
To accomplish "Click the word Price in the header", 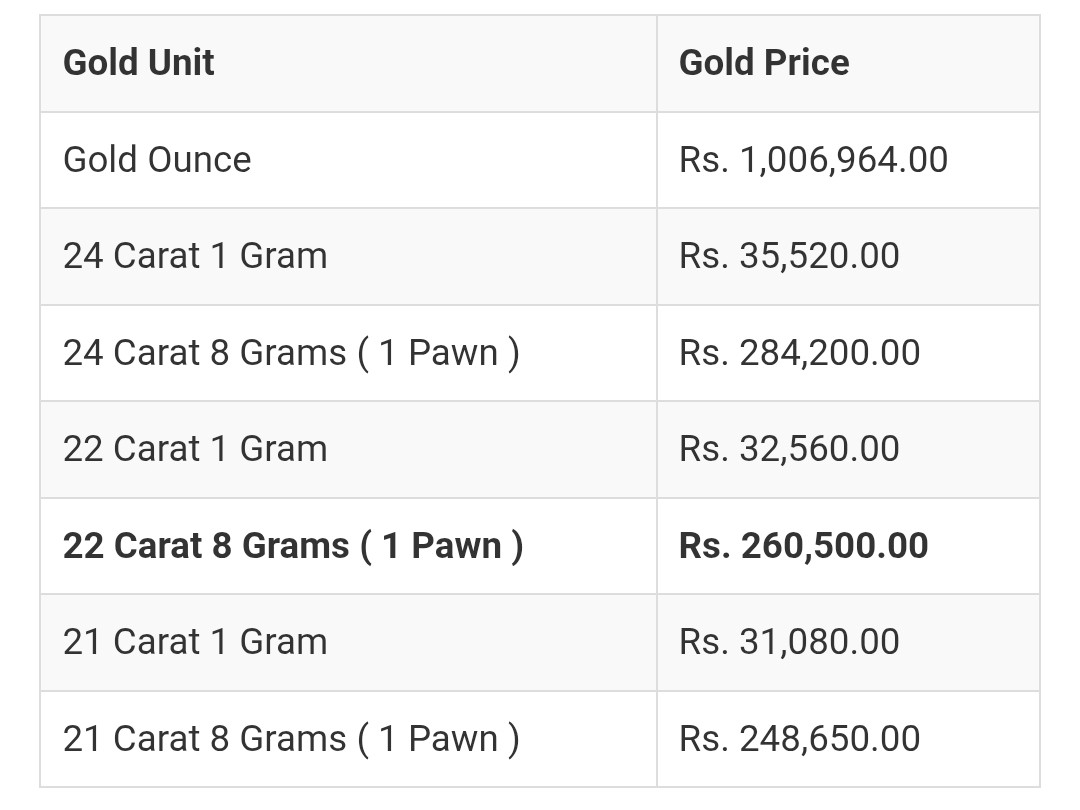I will coord(807,63).
